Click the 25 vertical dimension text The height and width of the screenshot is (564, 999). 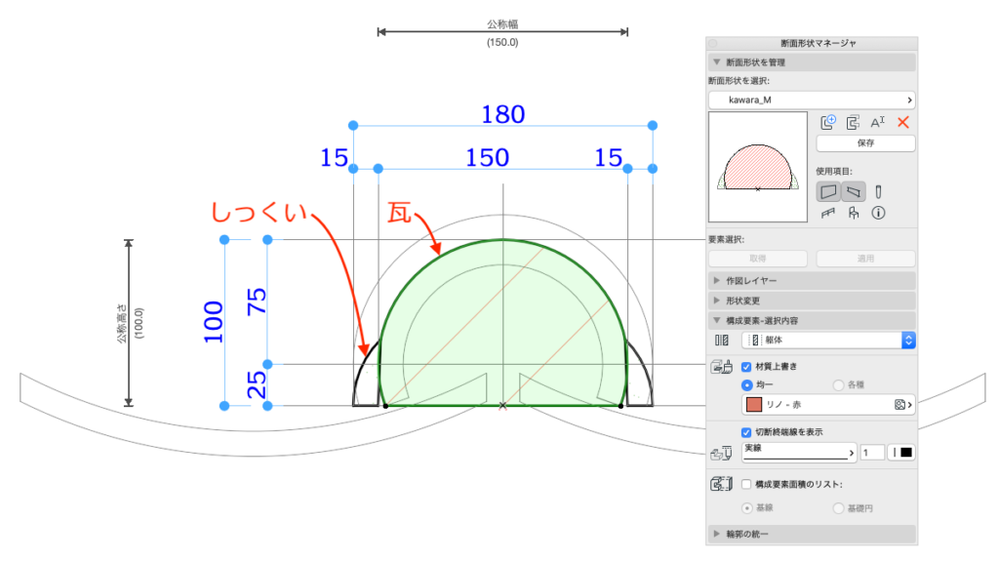point(257,385)
